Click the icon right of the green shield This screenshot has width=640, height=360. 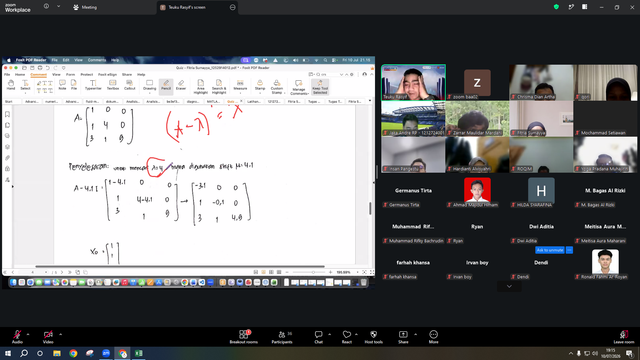tap(571, 7)
